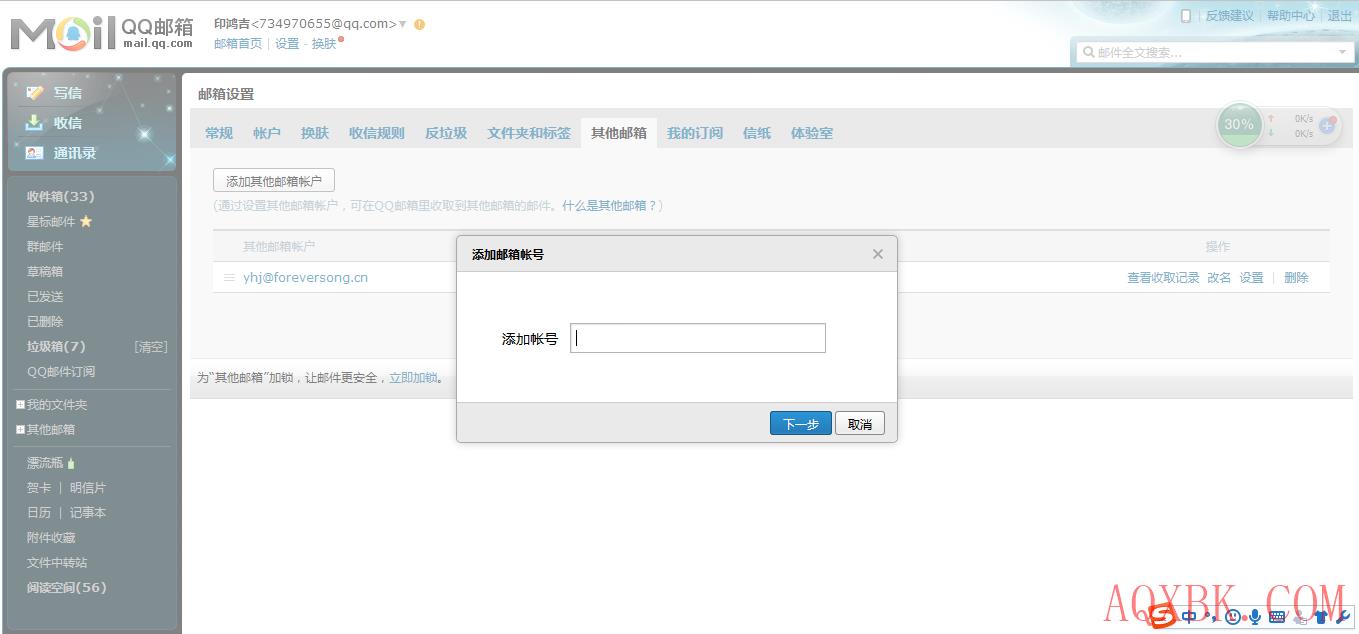Click the 下一步 button in the dialog

pos(801,424)
